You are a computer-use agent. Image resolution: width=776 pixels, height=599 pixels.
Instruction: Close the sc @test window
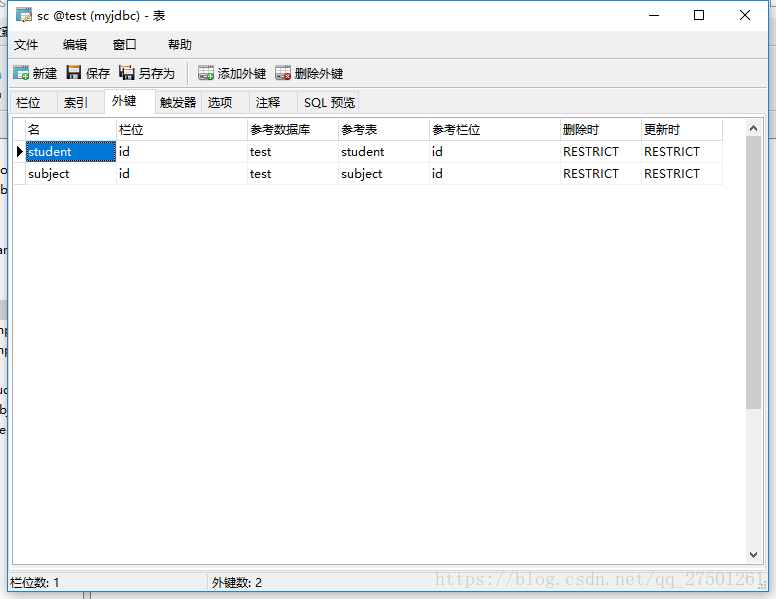pyautogui.click(x=744, y=15)
